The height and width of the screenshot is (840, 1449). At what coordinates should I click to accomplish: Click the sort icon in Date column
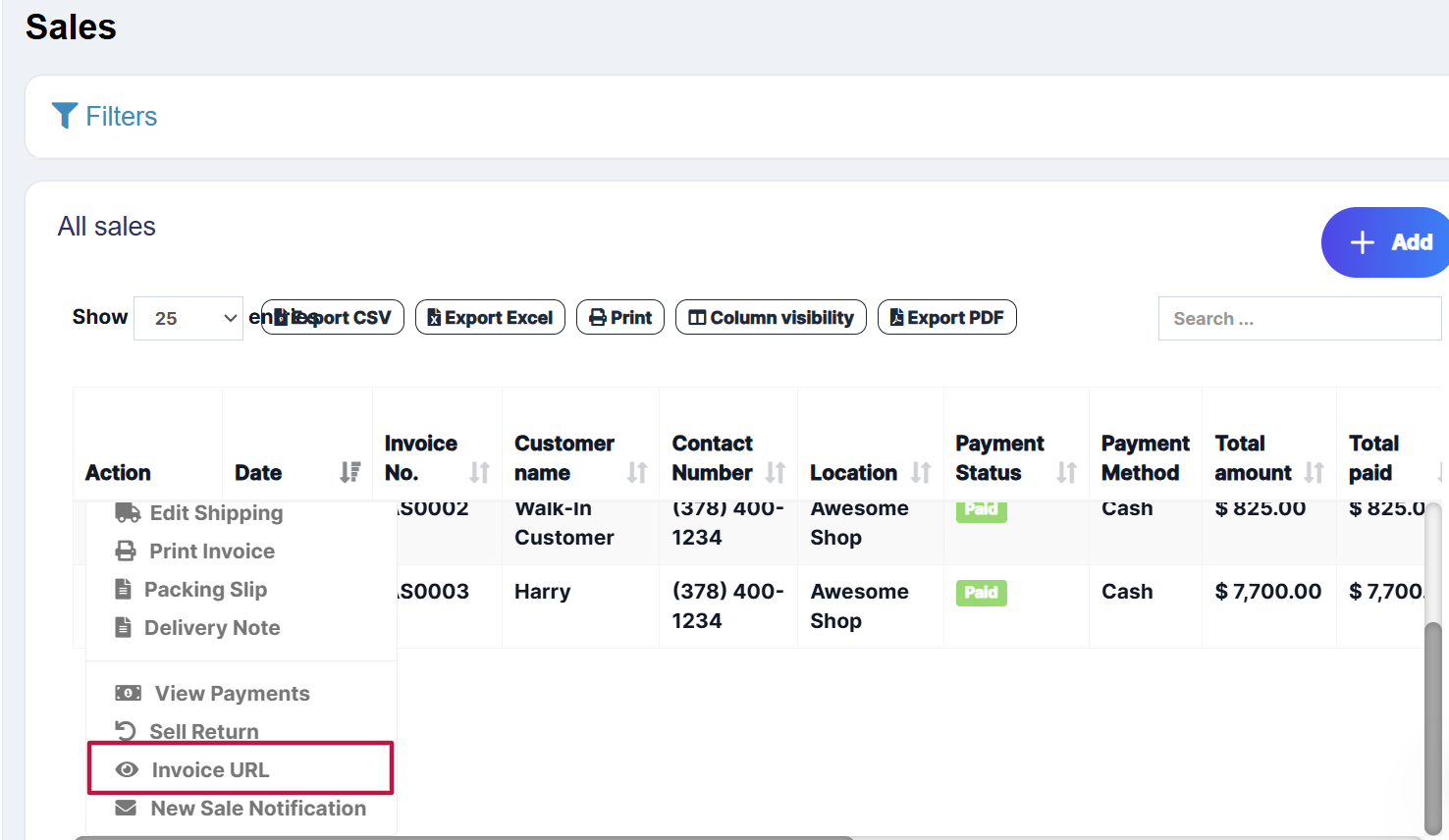point(349,473)
